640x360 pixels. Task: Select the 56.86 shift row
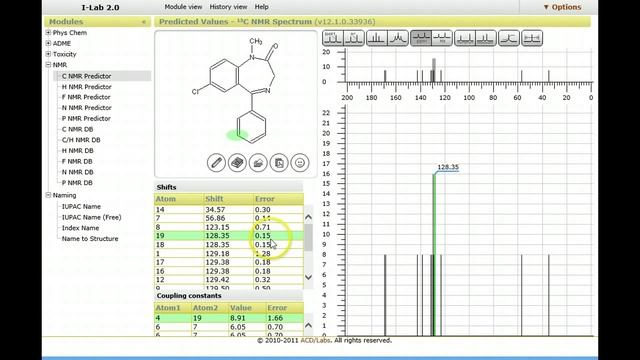[229, 218]
